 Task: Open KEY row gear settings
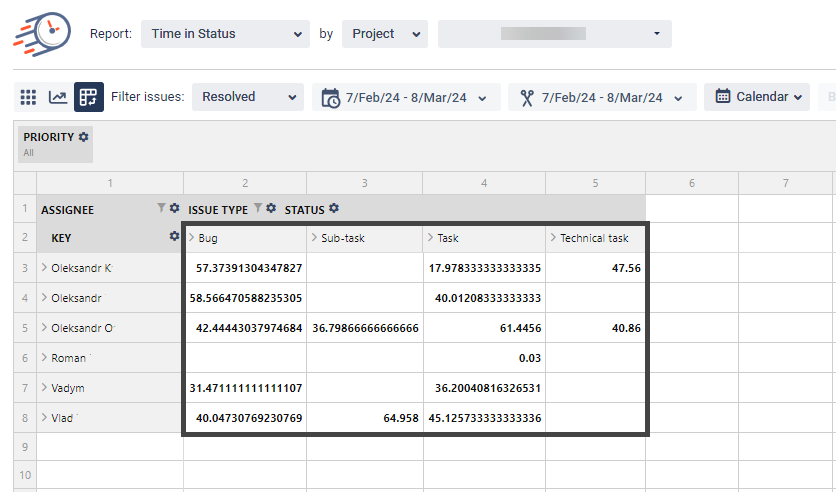pos(174,238)
